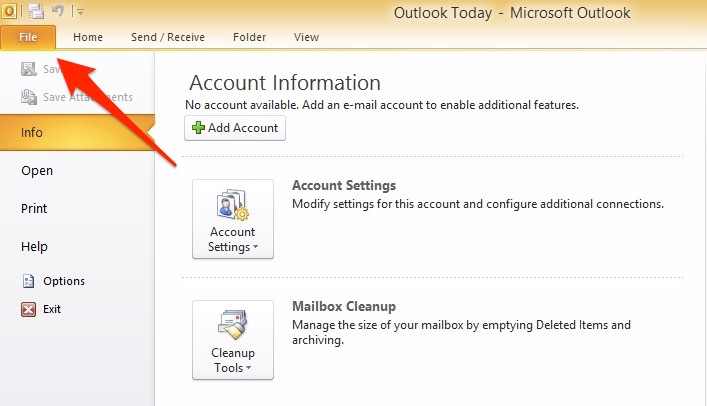This screenshot has width=707, height=406.
Task: Expand the Account Settings dropdown arrow
Action: (x=255, y=247)
